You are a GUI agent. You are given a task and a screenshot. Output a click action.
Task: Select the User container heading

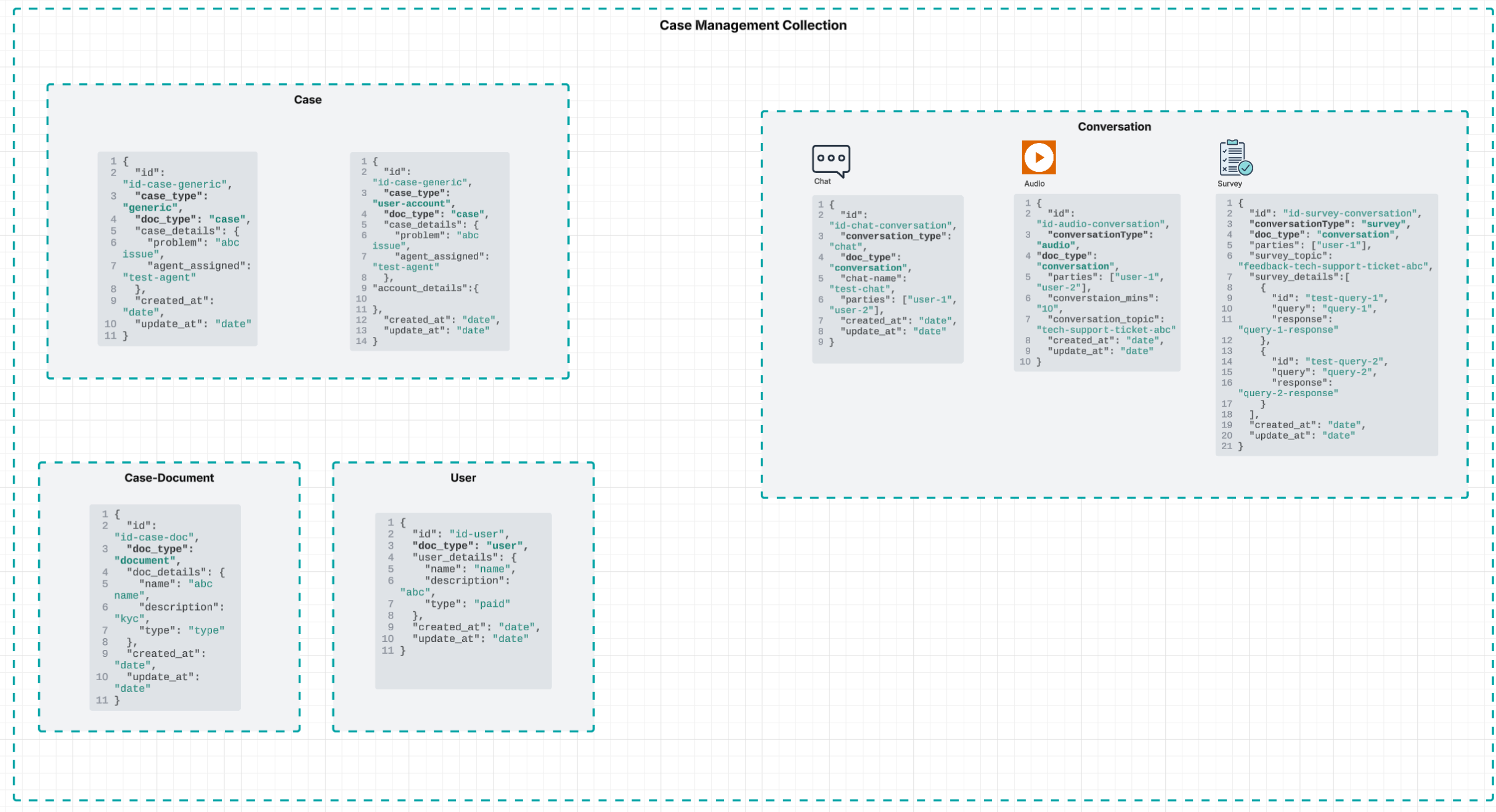point(463,477)
